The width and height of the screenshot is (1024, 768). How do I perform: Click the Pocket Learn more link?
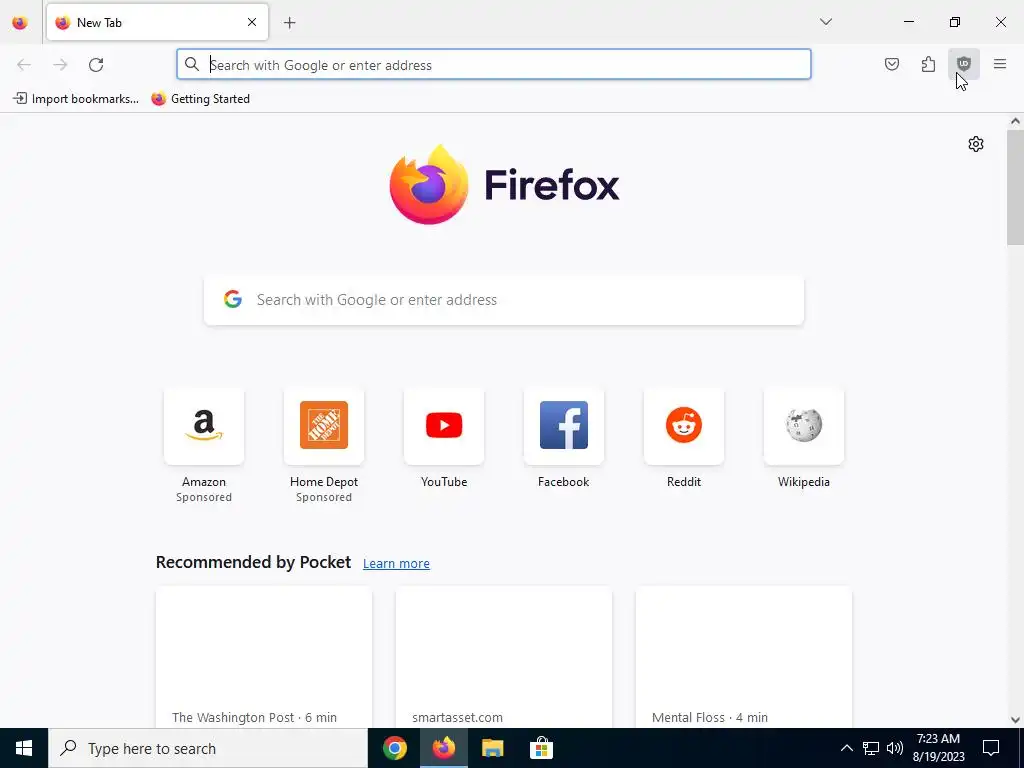coord(396,564)
